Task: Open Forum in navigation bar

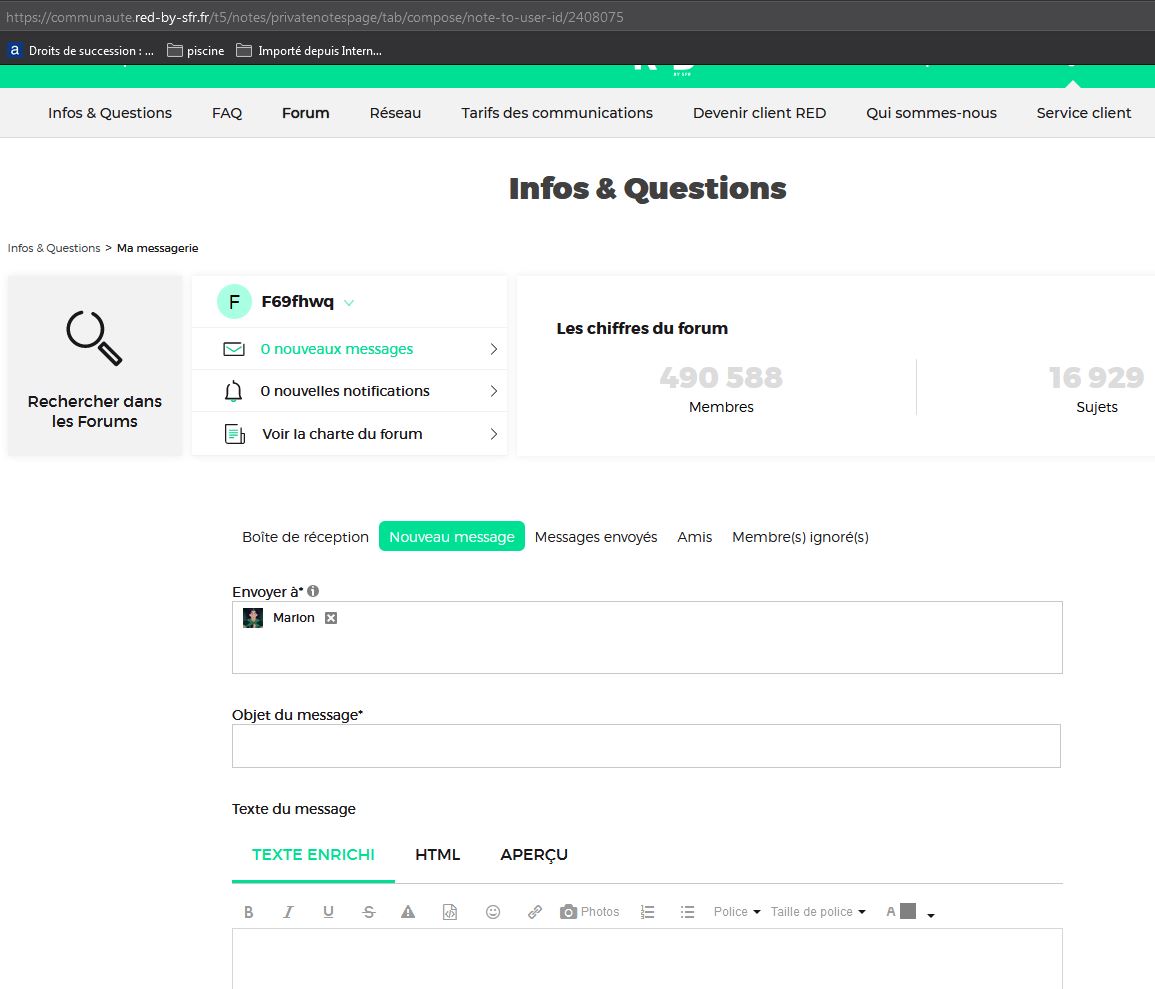Action: click(306, 113)
